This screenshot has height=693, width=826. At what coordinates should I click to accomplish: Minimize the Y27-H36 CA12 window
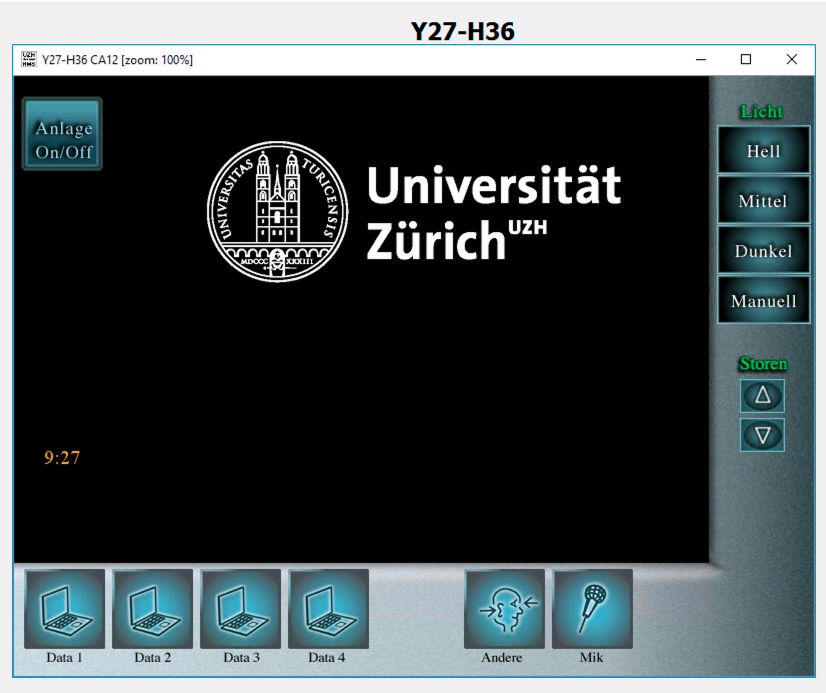tap(700, 60)
